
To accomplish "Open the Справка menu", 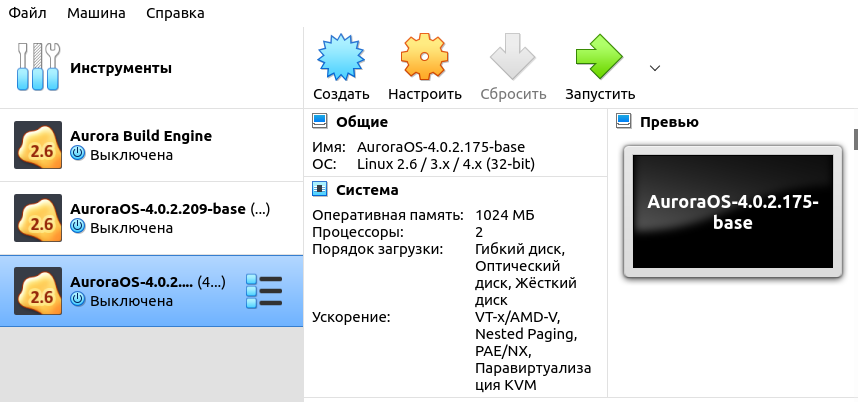I will pos(175,13).
